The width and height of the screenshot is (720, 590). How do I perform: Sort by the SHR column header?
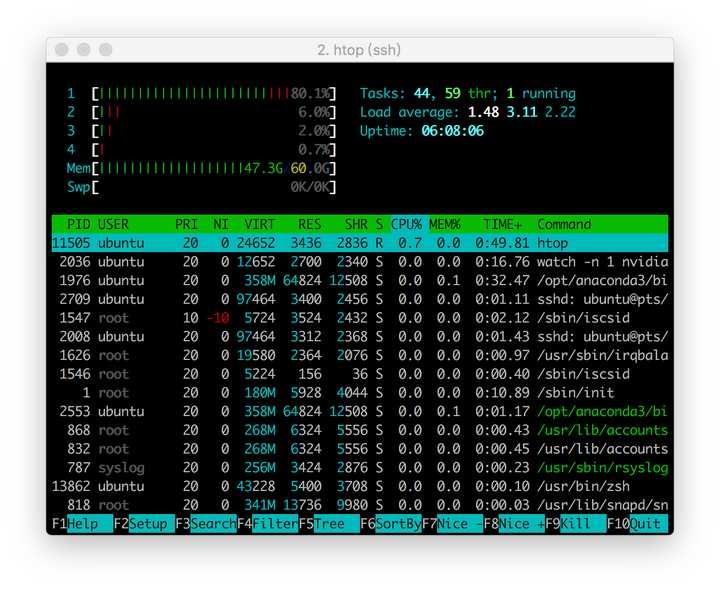(x=356, y=224)
